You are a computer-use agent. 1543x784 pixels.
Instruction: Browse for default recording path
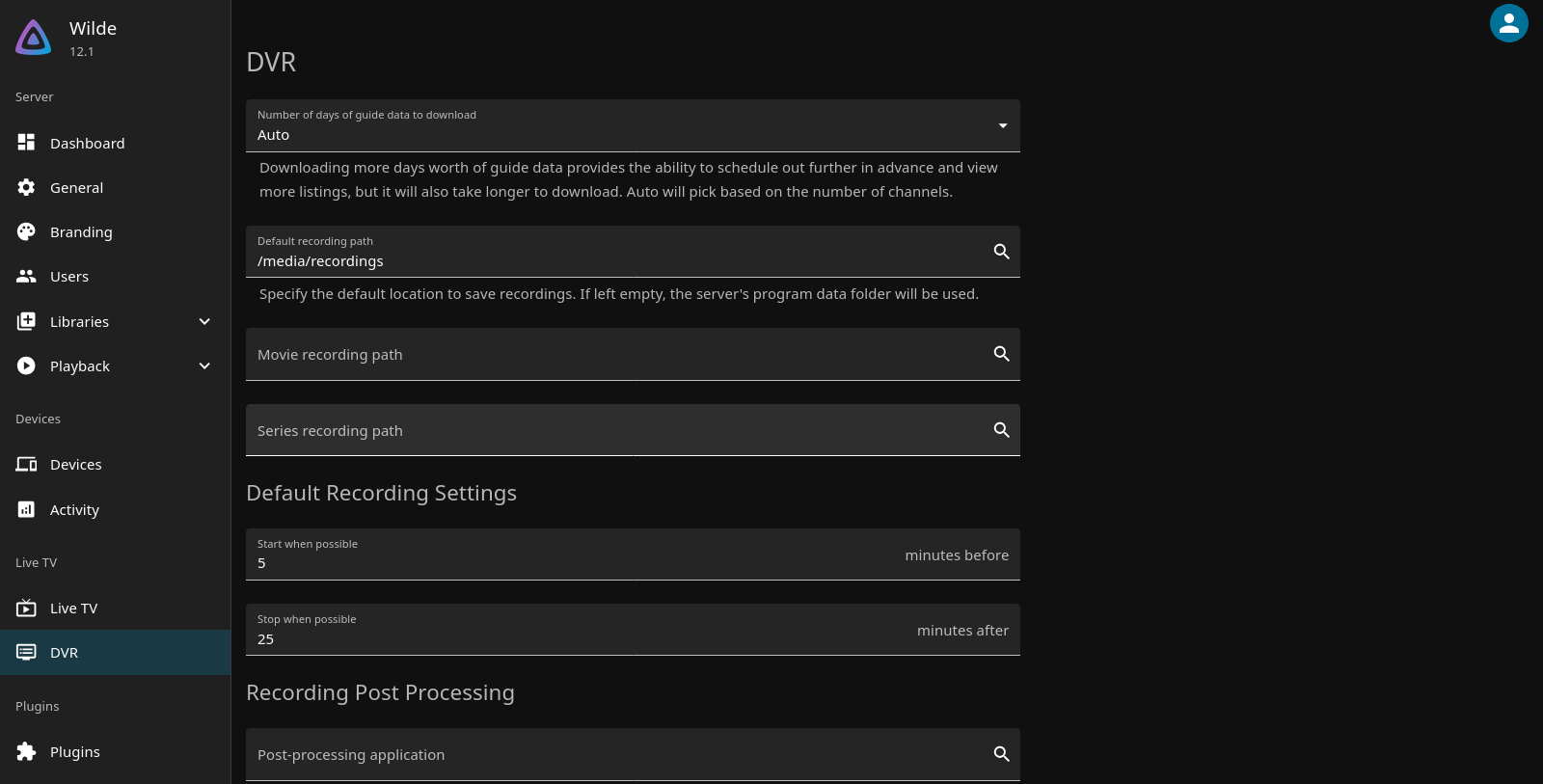1002,252
